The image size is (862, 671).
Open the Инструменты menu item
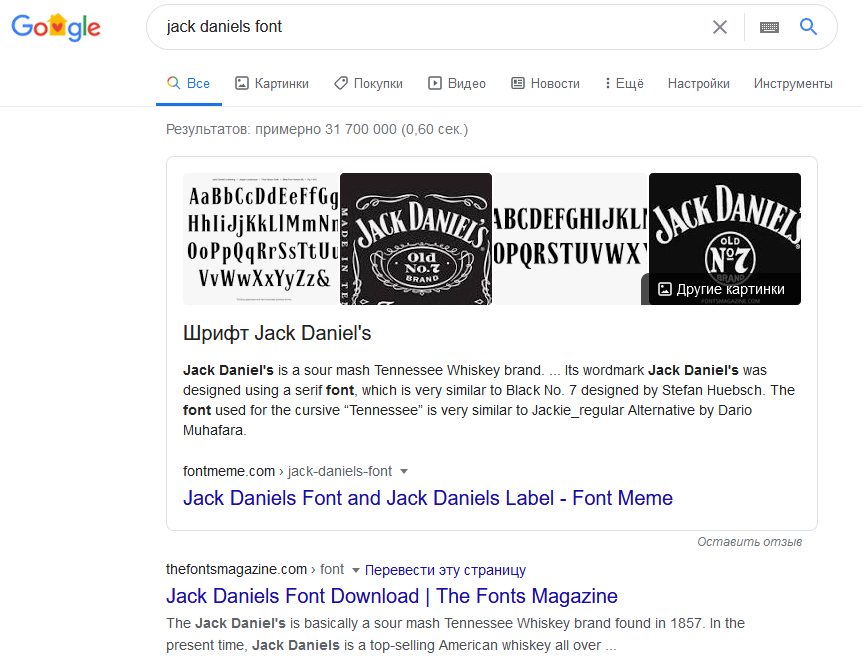(x=792, y=83)
